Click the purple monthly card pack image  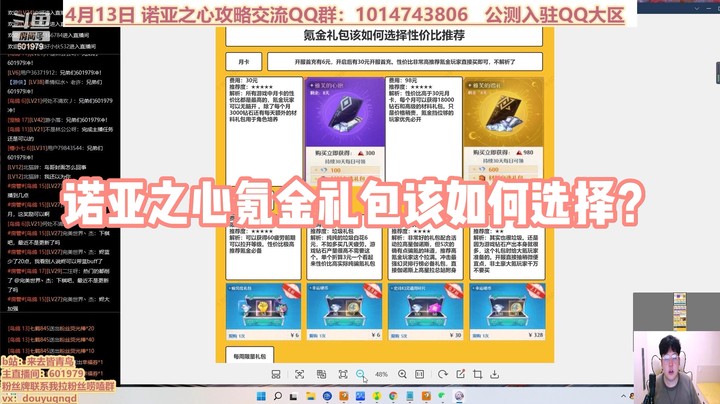344,112
